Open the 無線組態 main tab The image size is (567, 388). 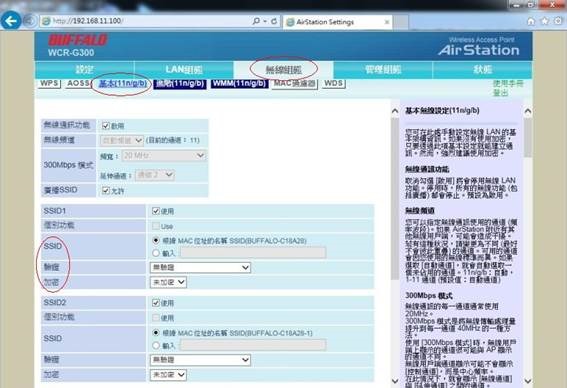[x=284, y=69]
